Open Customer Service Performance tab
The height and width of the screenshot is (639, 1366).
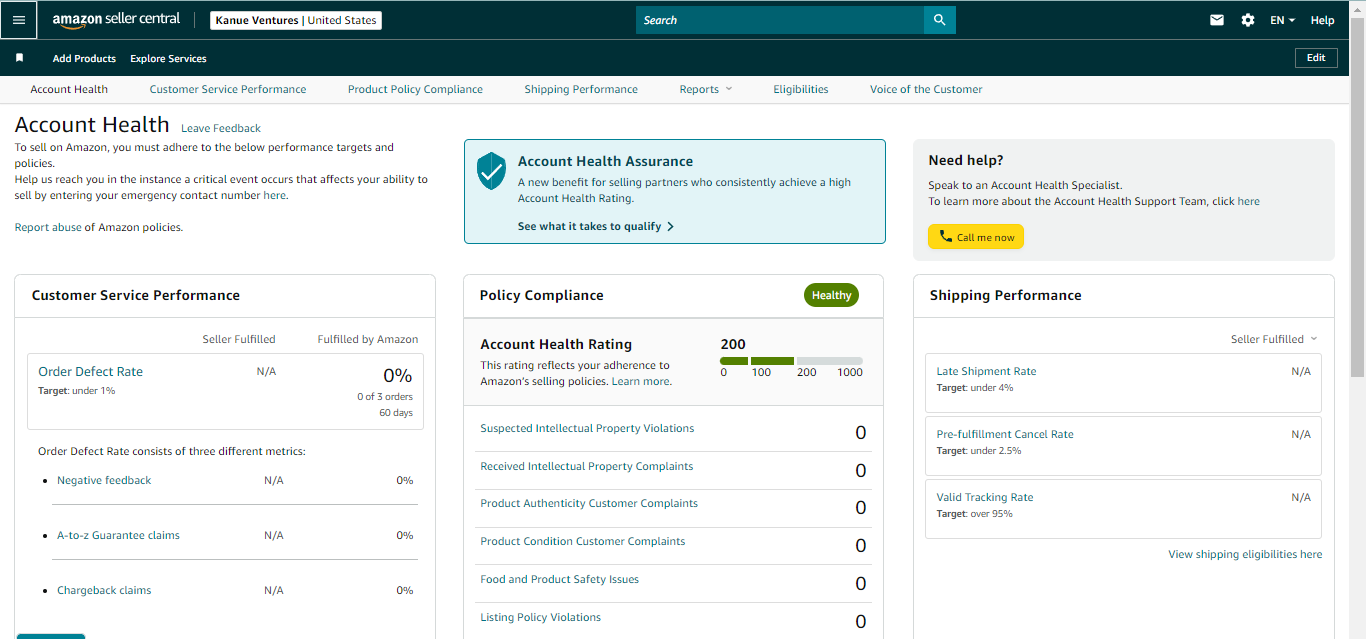(228, 89)
